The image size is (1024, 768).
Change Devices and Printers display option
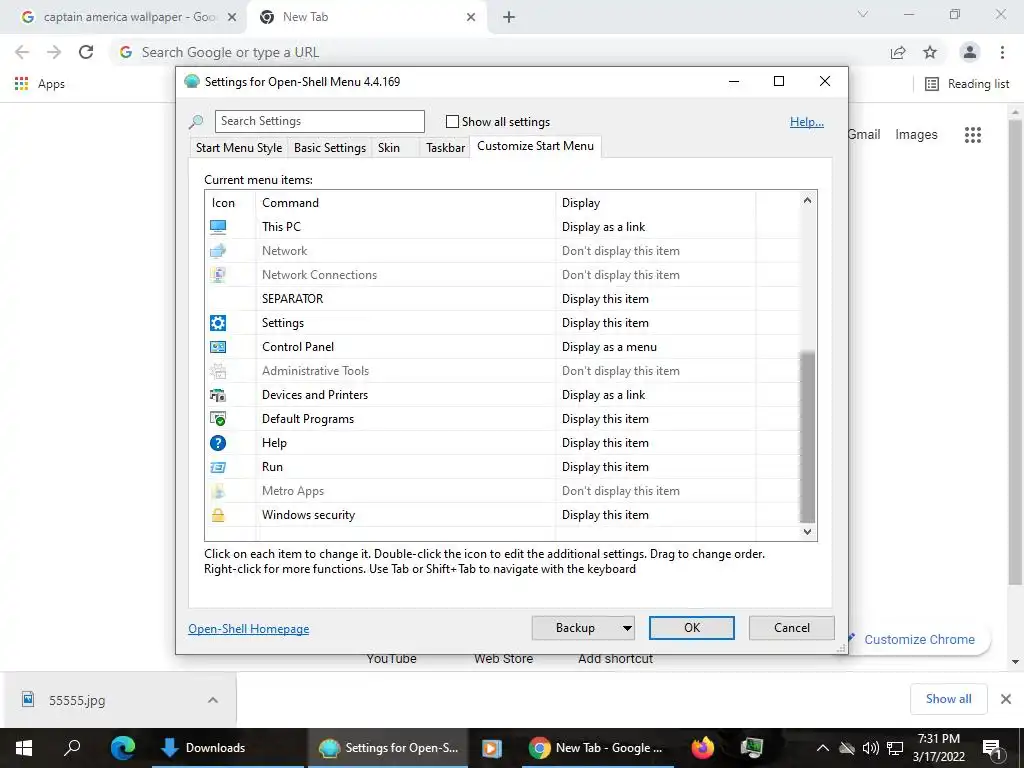point(603,395)
